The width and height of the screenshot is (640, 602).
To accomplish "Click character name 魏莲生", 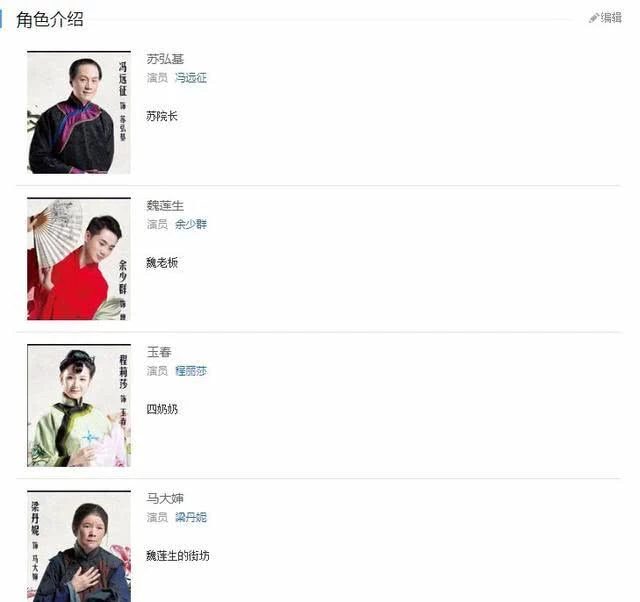I will coord(165,206).
